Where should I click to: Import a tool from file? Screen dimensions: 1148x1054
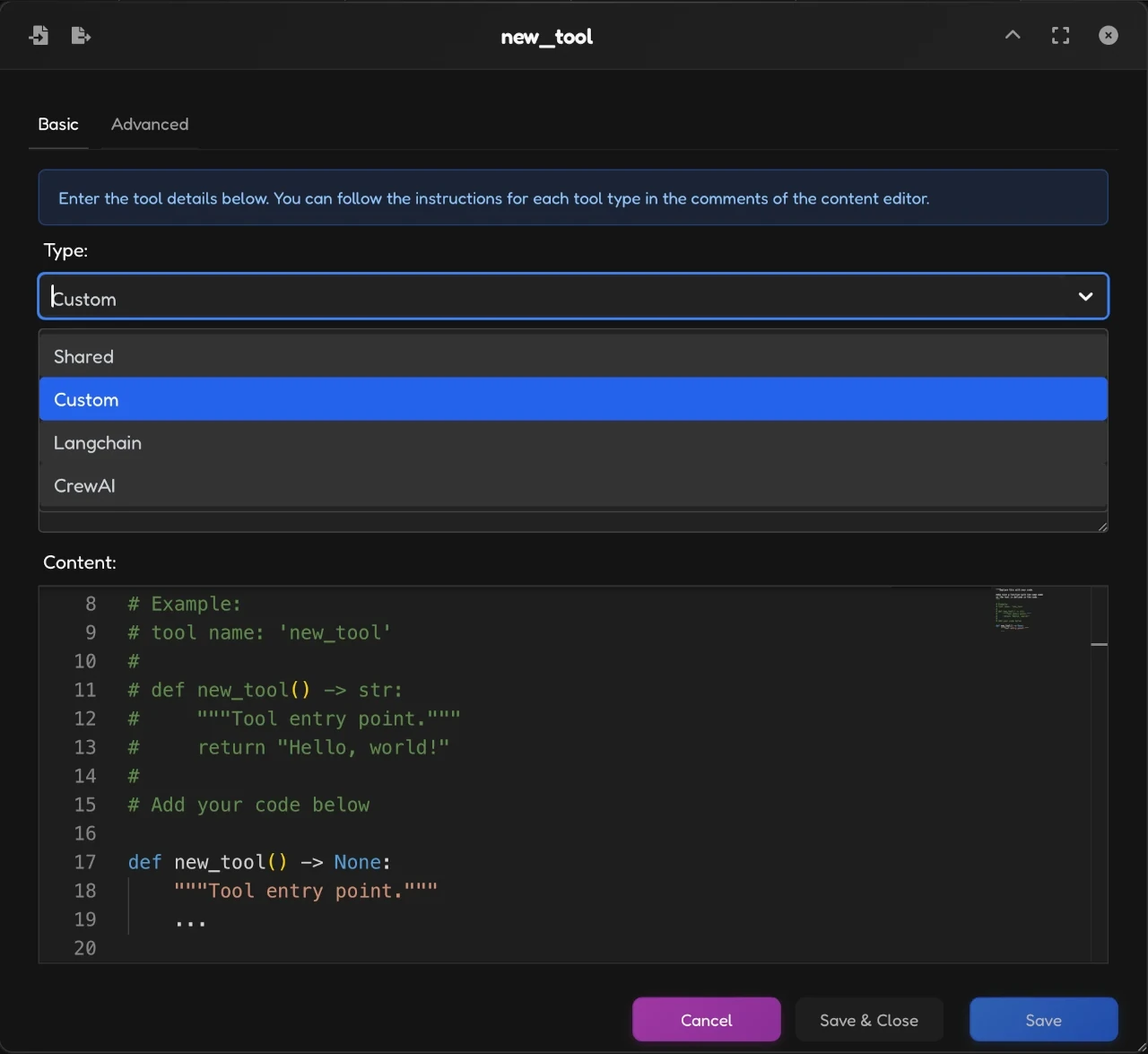point(39,35)
